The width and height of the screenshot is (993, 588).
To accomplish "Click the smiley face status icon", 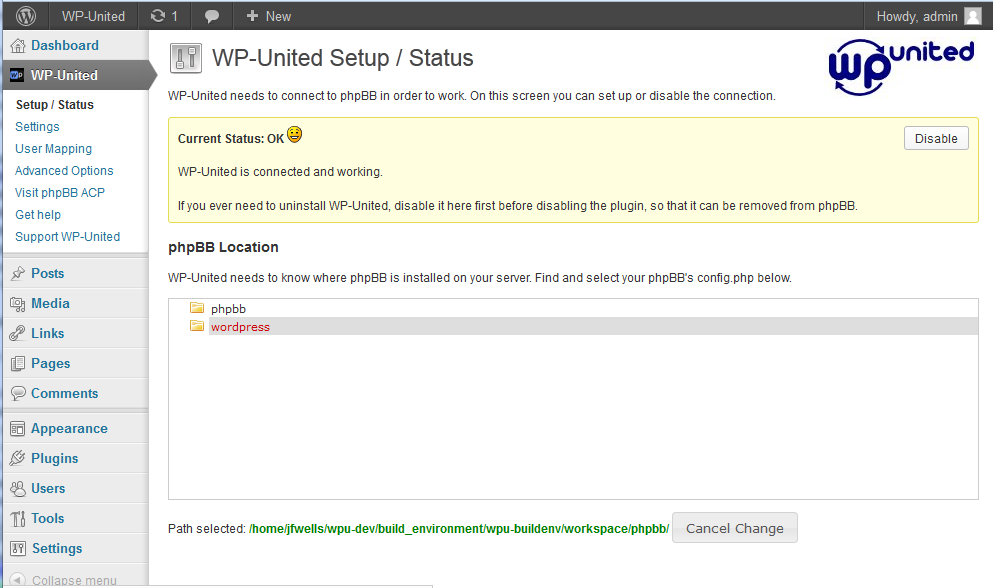I will 294,134.
